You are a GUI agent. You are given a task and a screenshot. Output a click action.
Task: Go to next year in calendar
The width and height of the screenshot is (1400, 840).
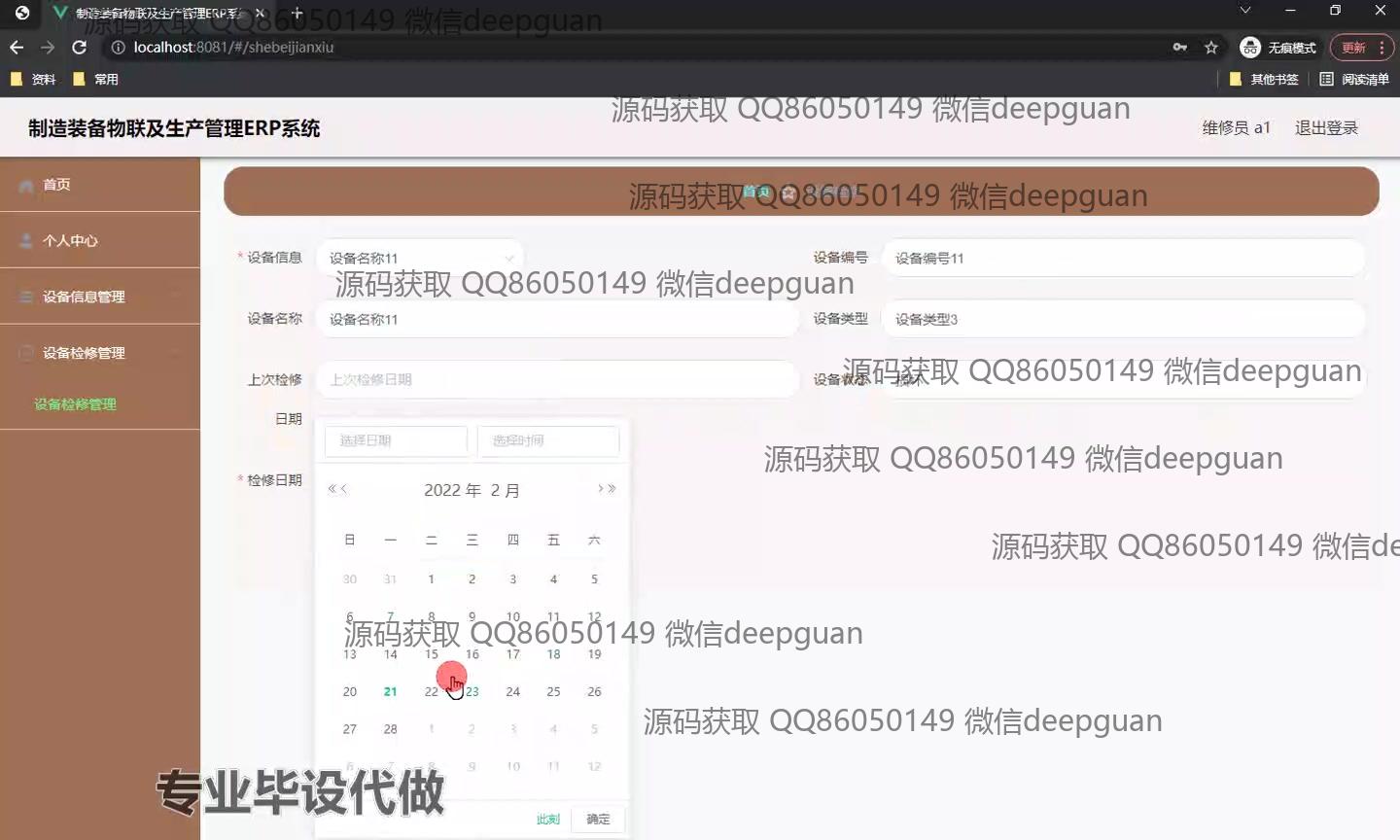(612, 489)
